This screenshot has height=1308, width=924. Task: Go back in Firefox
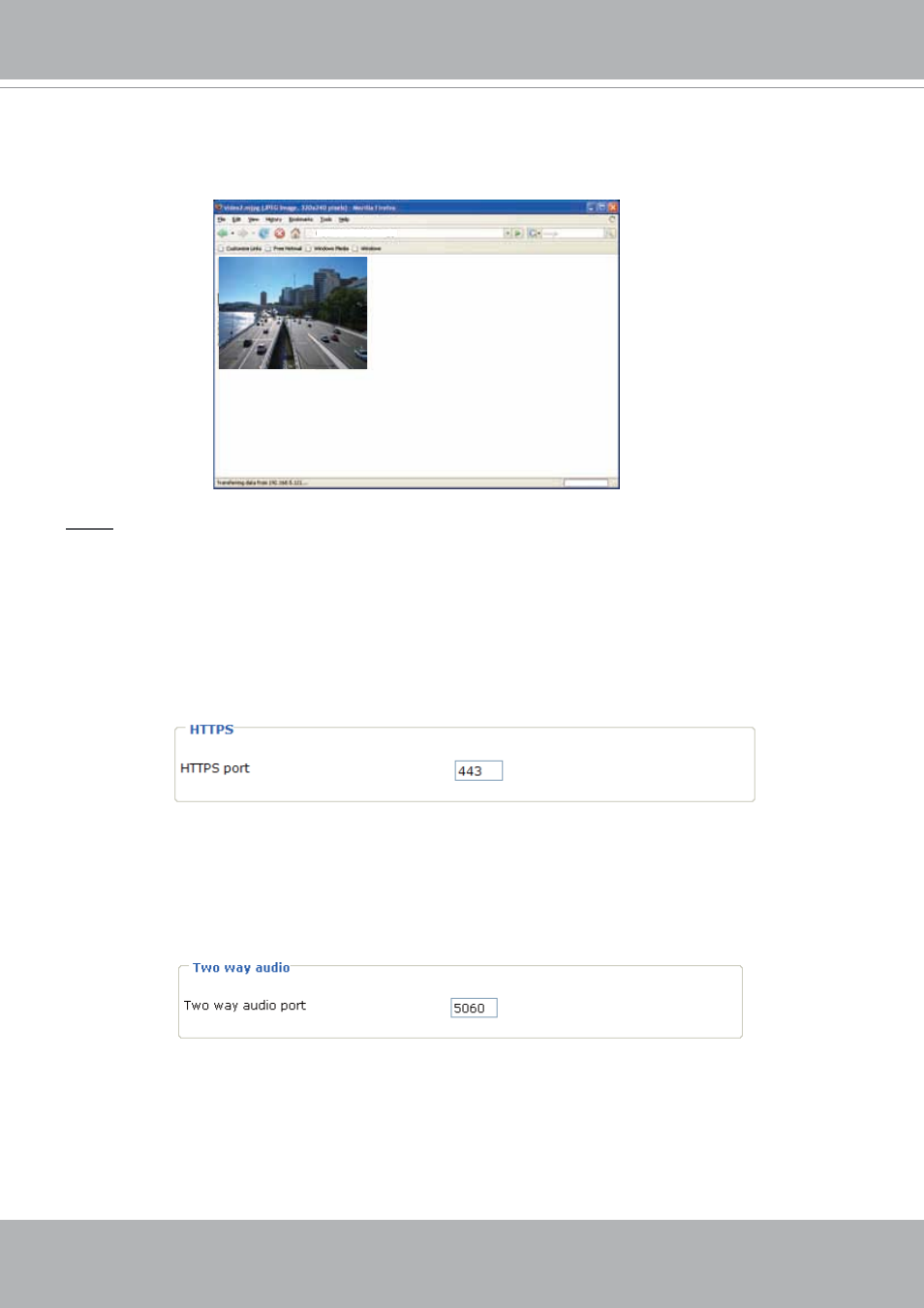[222, 233]
